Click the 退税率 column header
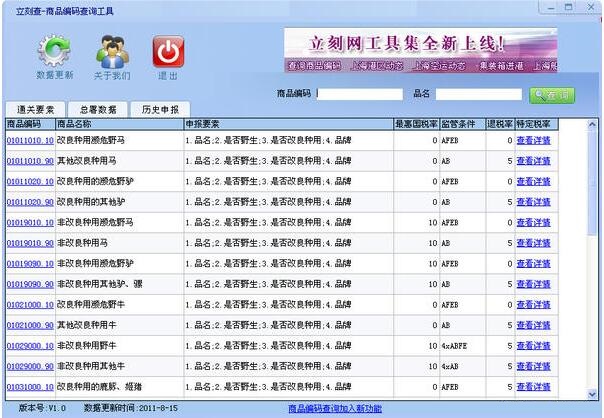This screenshot has height=418, width=604. [x=500, y=124]
